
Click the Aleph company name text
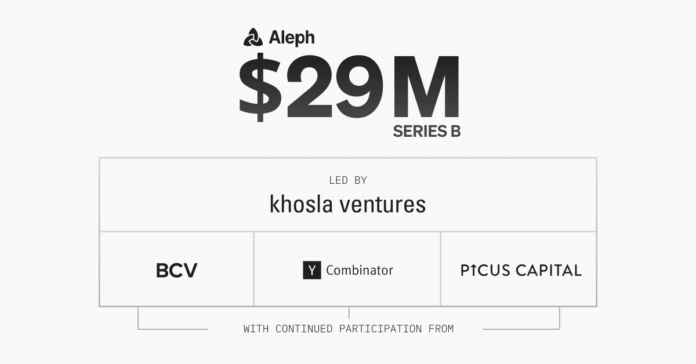click(x=292, y=38)
